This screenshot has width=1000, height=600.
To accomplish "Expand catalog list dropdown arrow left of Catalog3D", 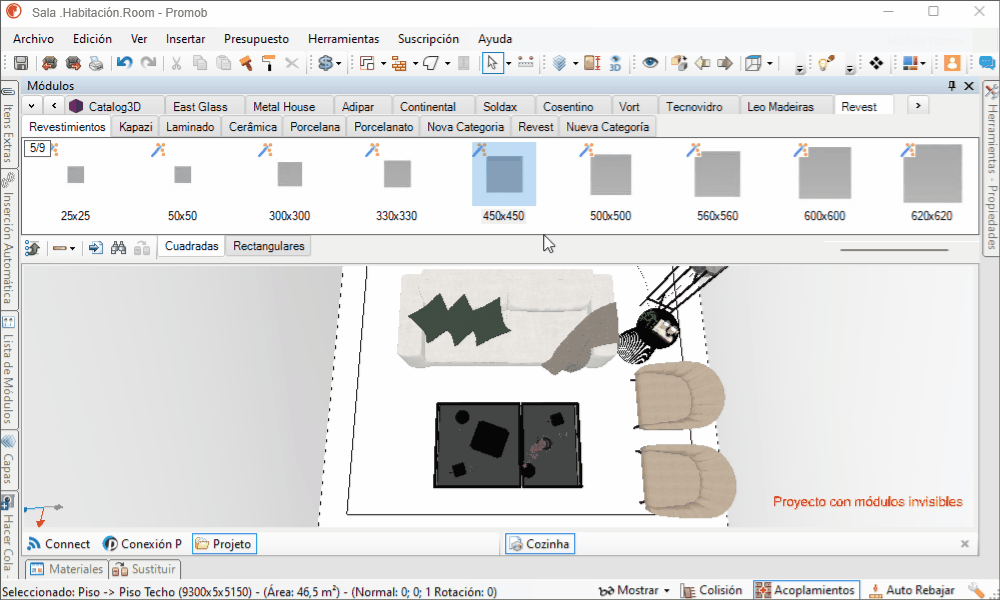I will pyautogui.click(x=31, y=106).
